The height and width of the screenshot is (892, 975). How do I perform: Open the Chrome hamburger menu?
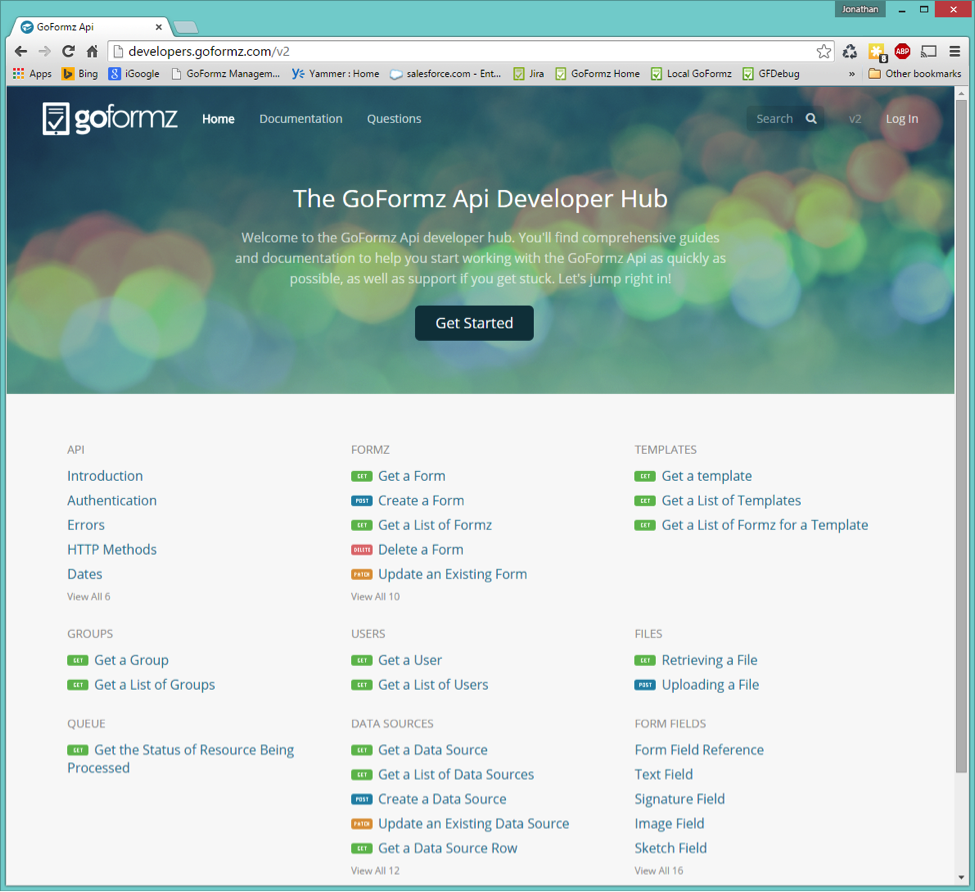point(954,52)
